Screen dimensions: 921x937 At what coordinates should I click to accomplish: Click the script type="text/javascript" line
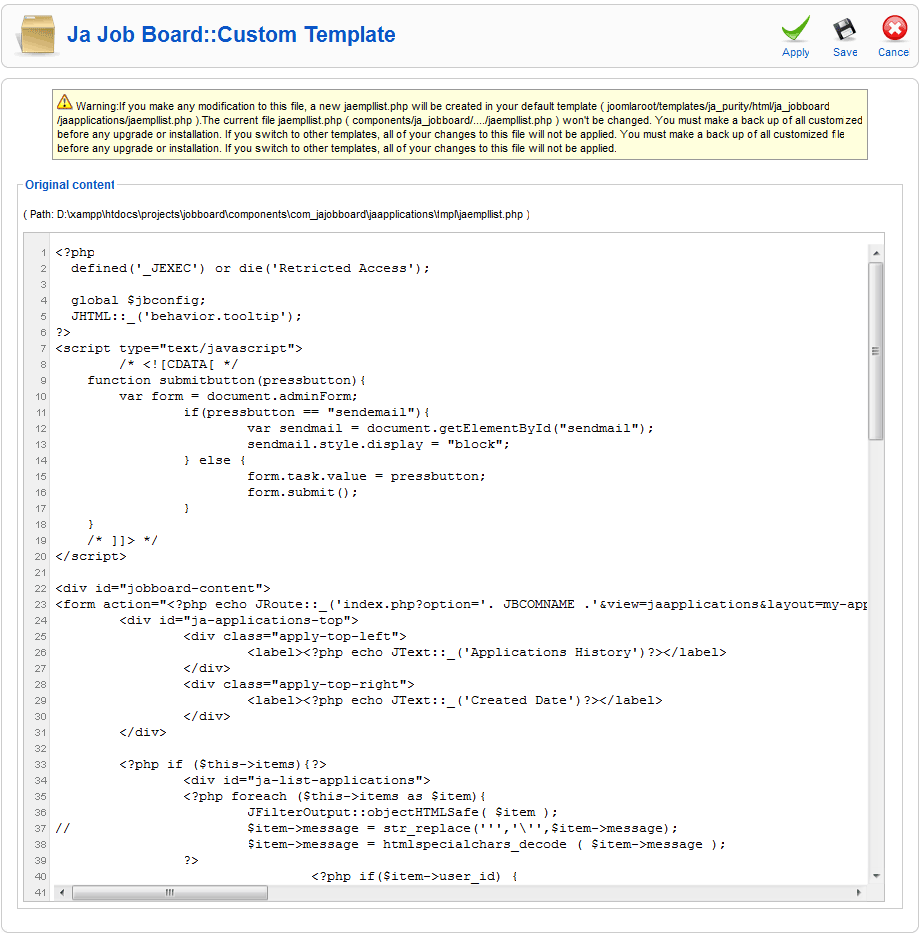179,348
